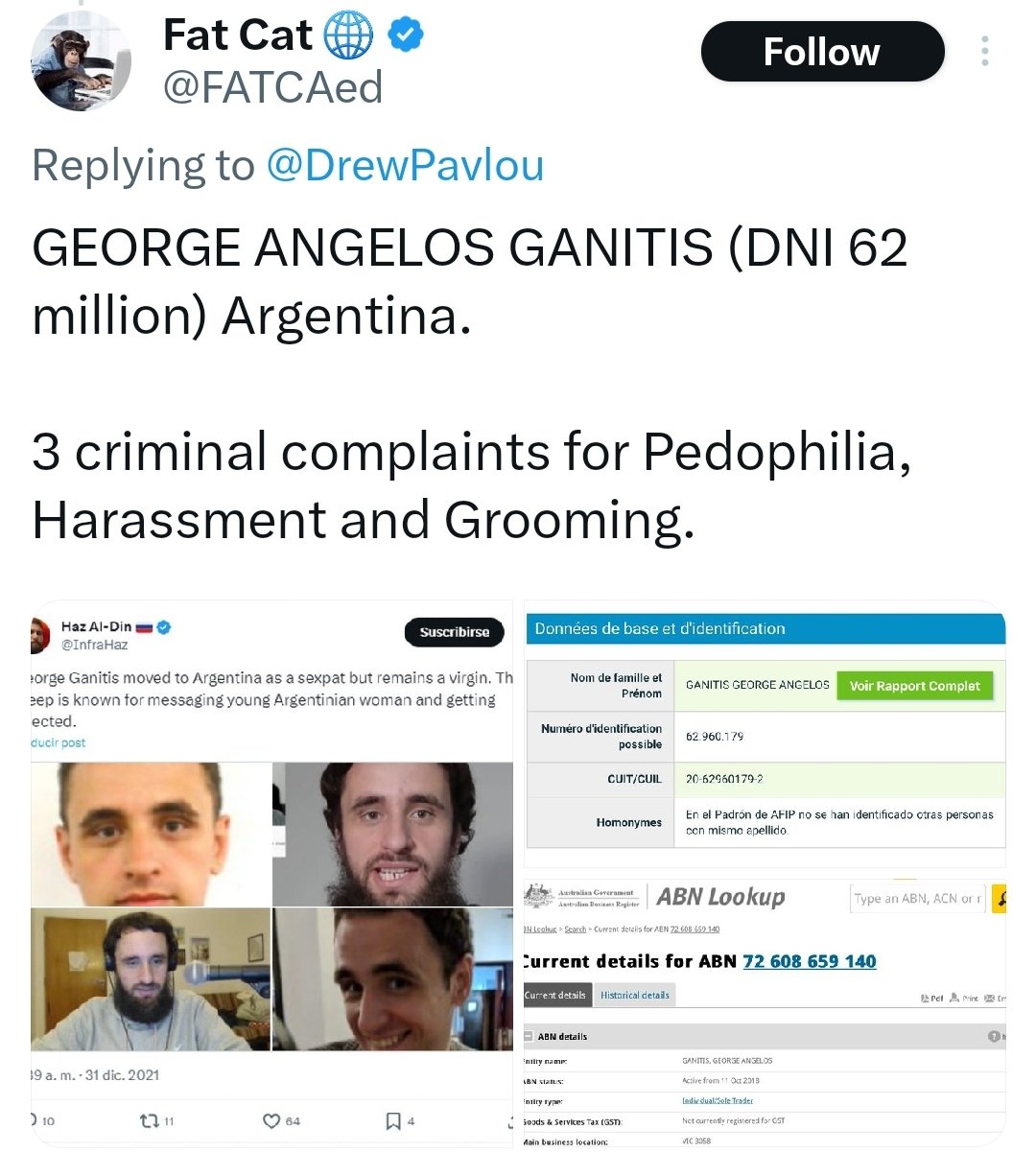Open the @DrewPavlou mention link
Image resolution: width=1036 pixels, height=1153 pixels.
[405, 165]
